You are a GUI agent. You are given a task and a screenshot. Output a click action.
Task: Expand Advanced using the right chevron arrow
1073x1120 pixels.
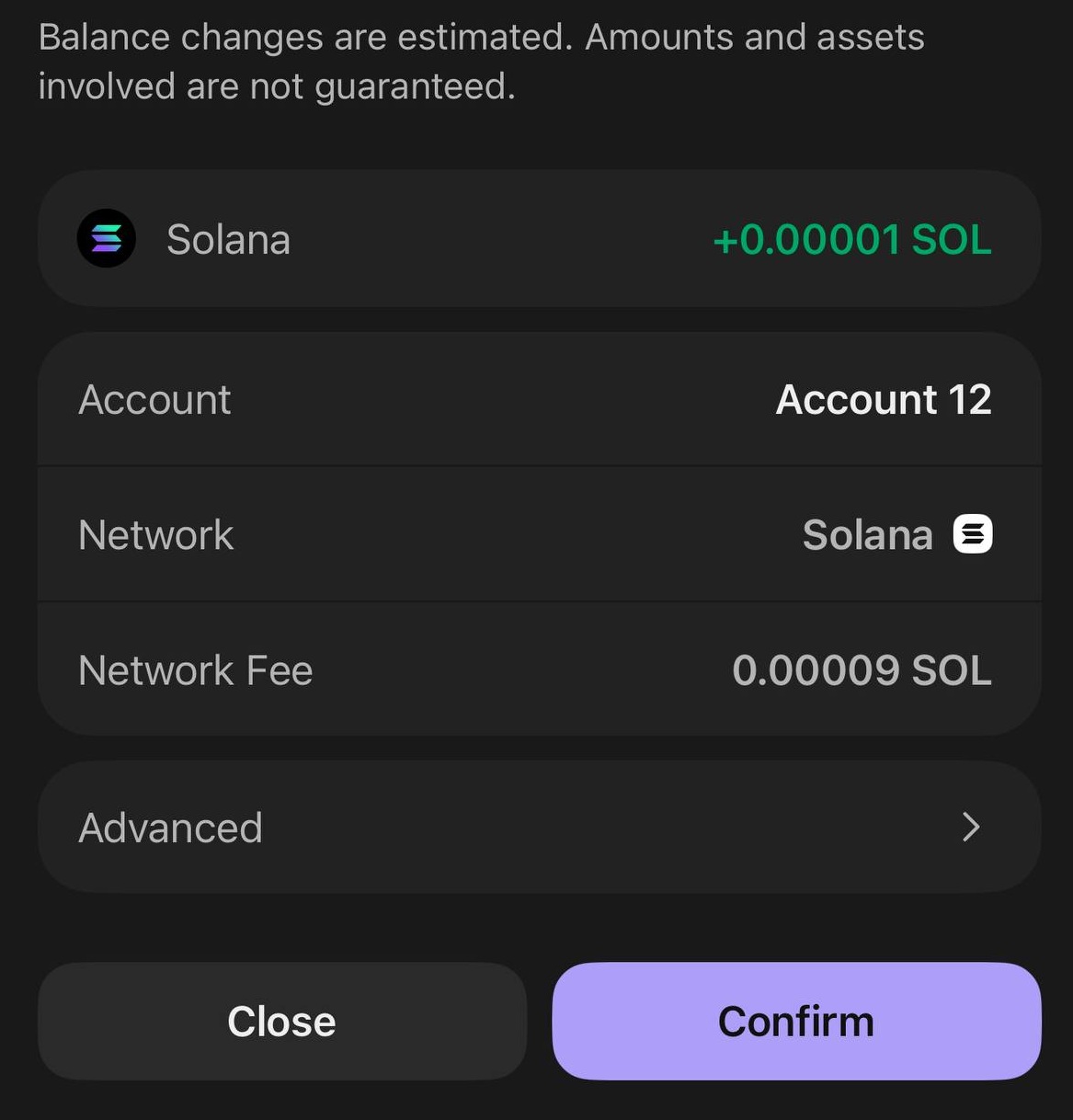tap(971, 828)
